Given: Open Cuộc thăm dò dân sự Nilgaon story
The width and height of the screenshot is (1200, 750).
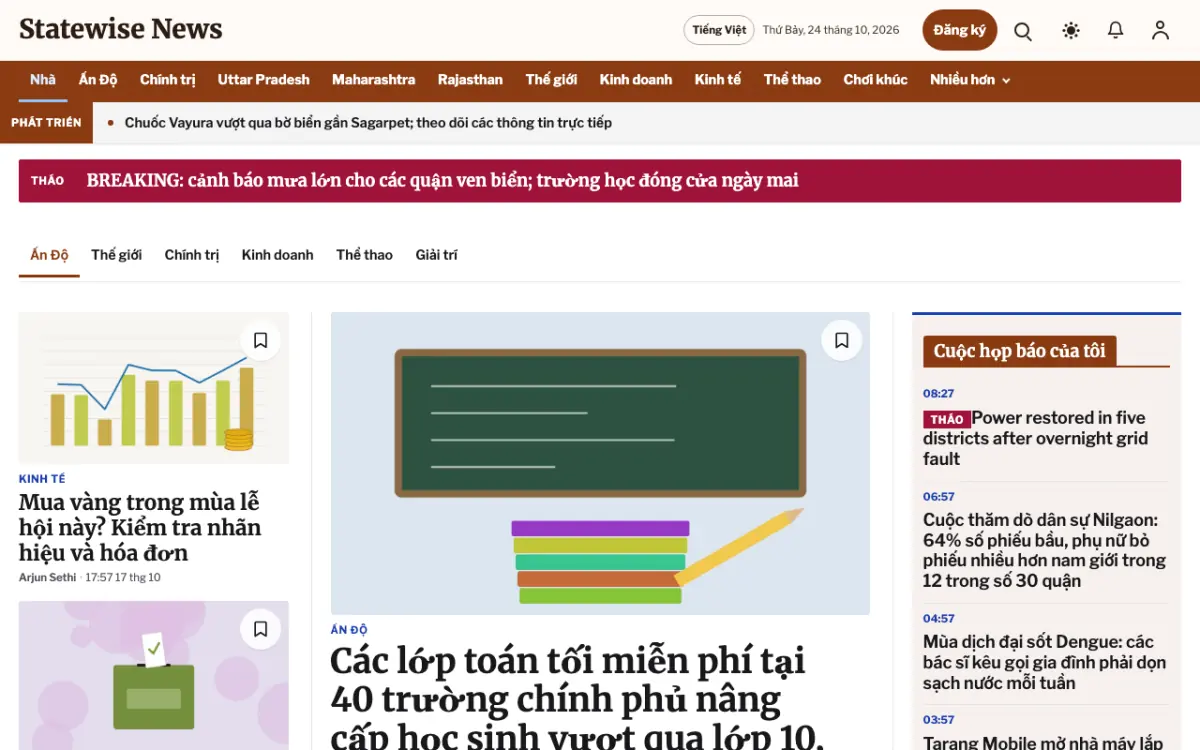Looking at the screenshot, I should click(1044, 550).
